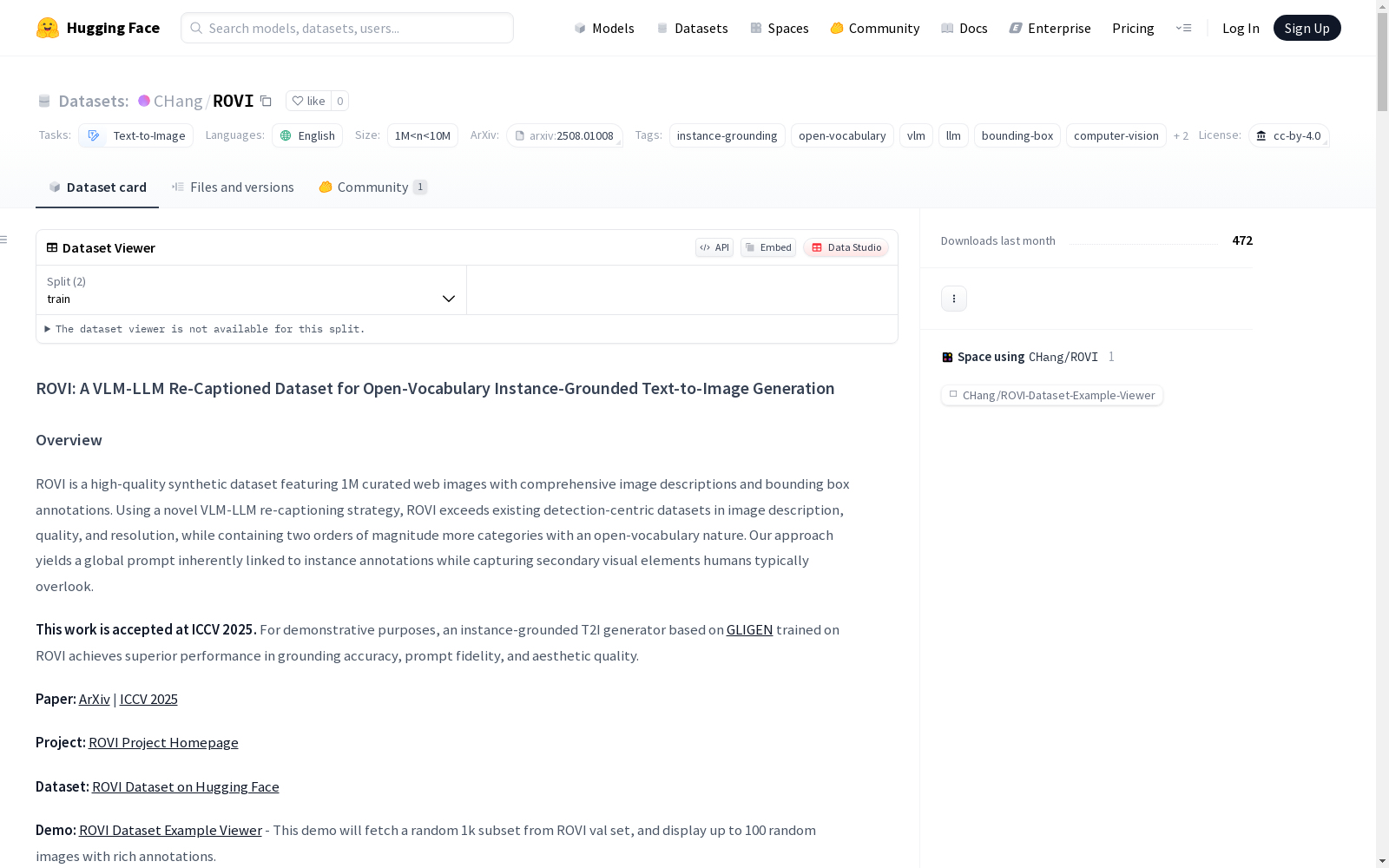Switch to Files and versions tab

(233, 187)
